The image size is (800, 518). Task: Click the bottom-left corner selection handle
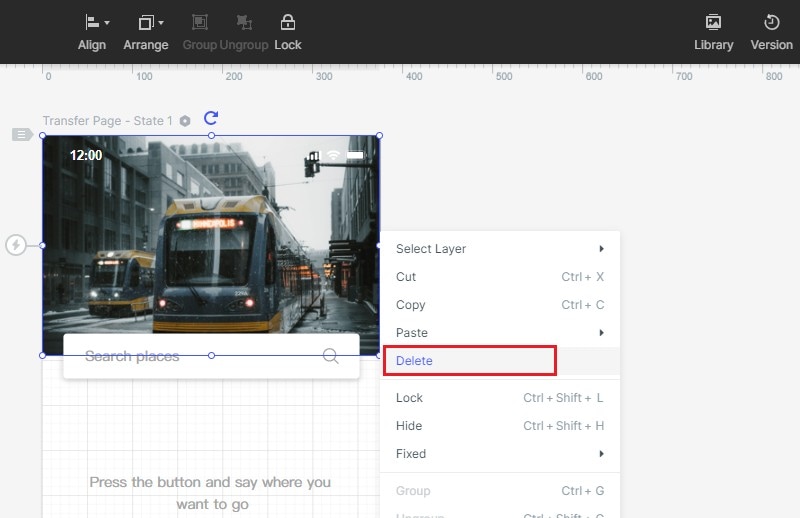43,355
